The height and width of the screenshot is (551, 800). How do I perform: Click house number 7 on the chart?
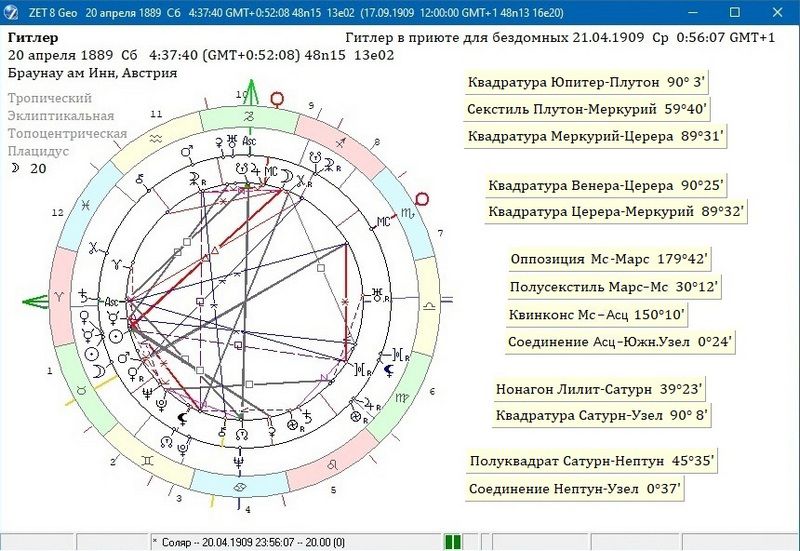point(440,234)
